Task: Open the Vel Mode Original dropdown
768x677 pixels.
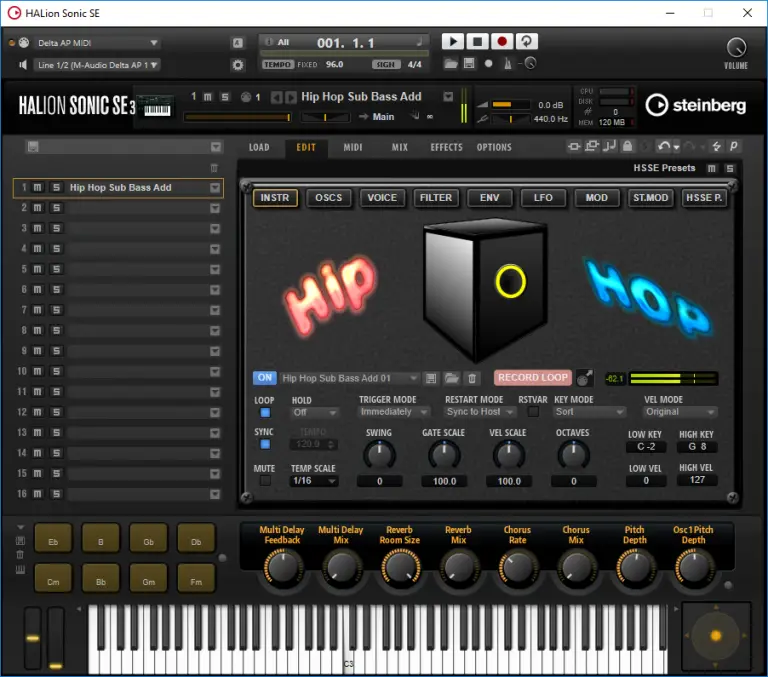Action: (680, 412)
